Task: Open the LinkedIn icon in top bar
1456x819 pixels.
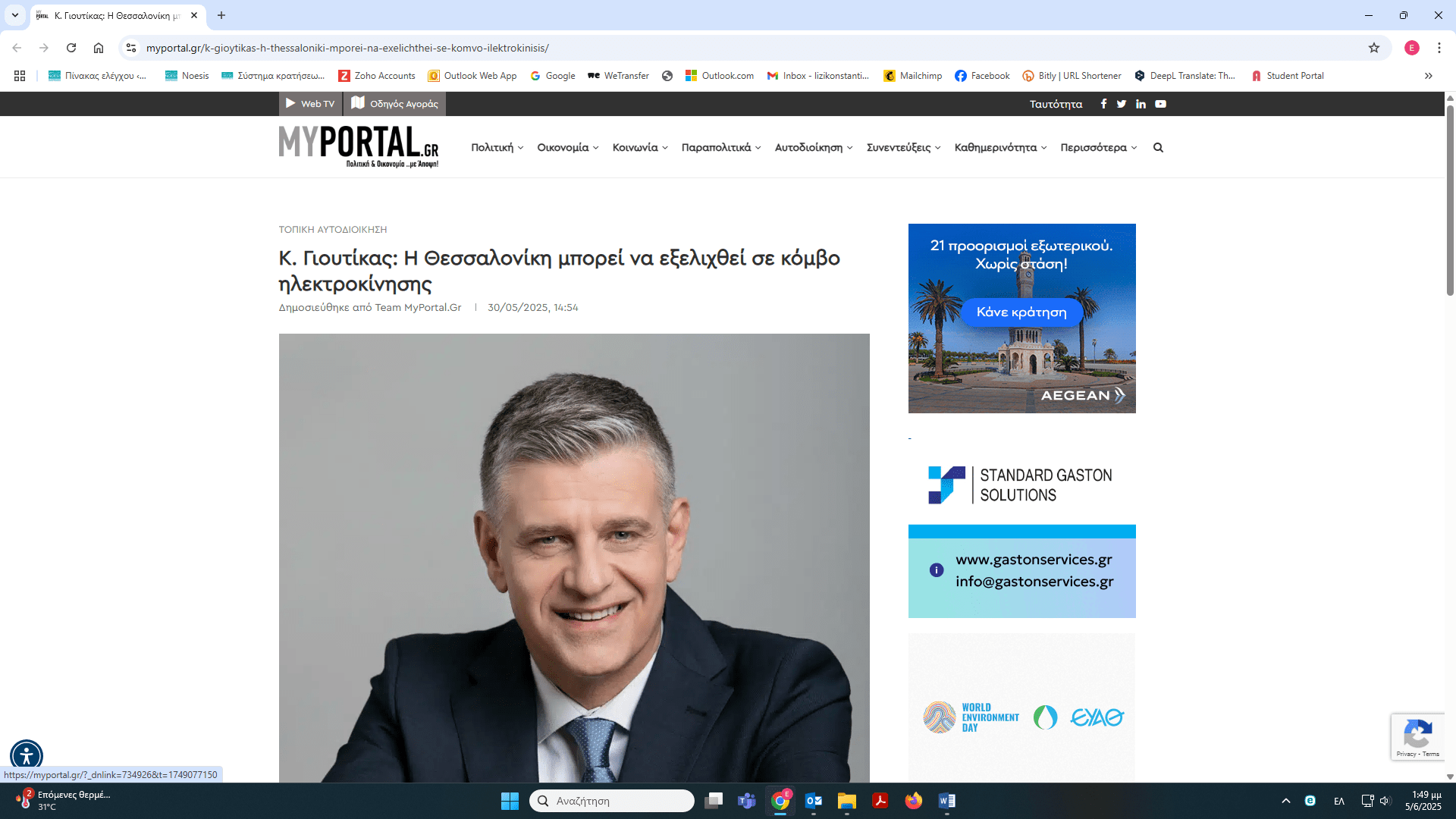Action: pyautogui.click(x=1141, y=104)
